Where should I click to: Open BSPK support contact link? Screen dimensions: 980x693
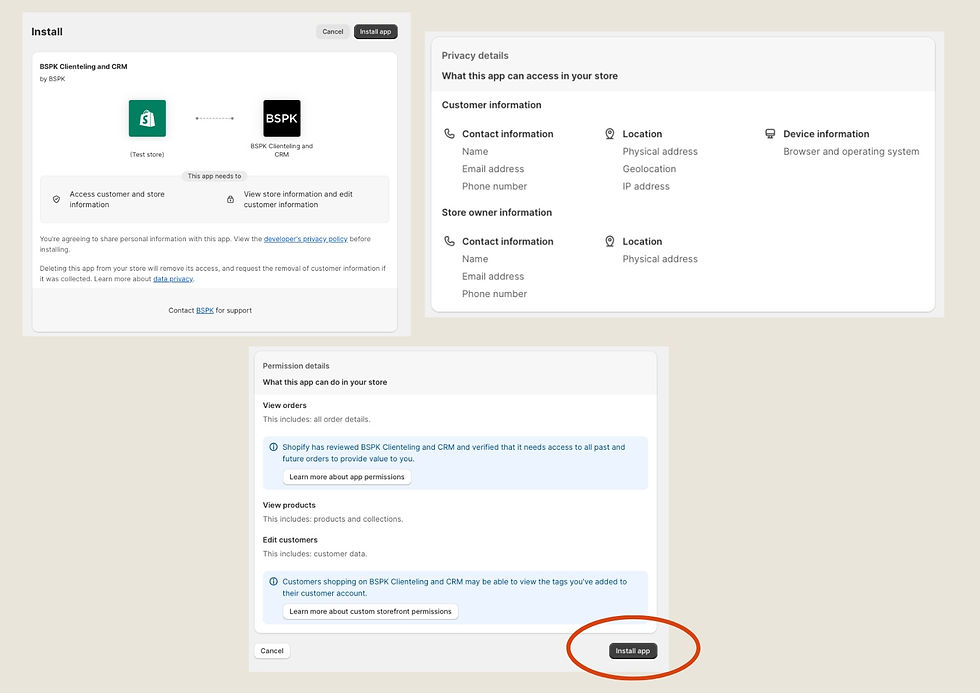(x=205, y=310)
